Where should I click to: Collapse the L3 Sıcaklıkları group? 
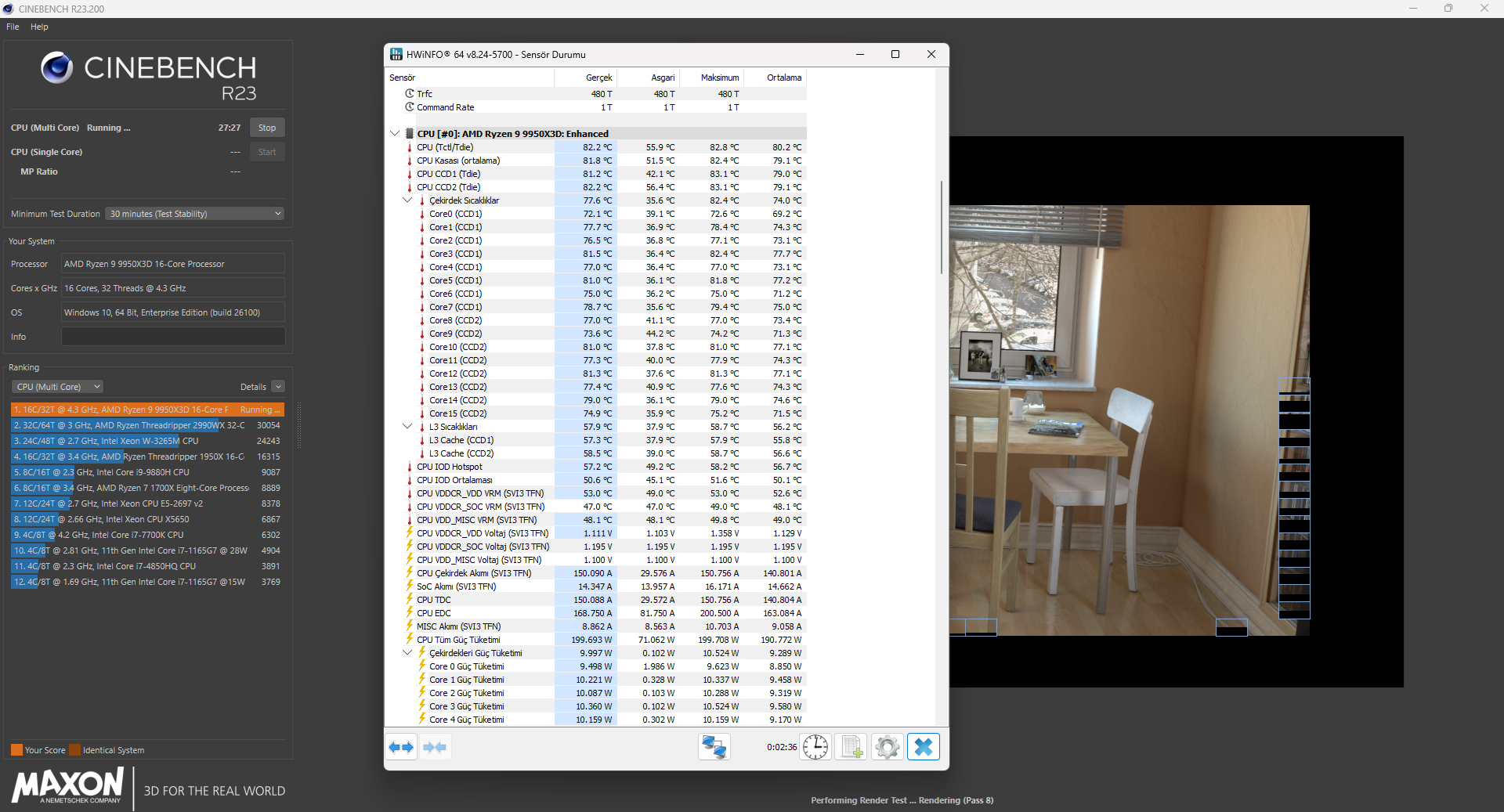pyautogui.click(x=407, y=427)
